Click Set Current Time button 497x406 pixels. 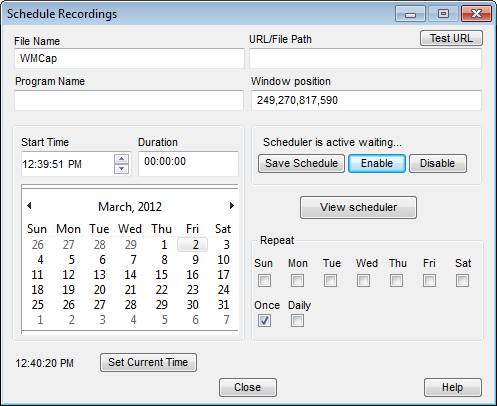tap(148, 362)
